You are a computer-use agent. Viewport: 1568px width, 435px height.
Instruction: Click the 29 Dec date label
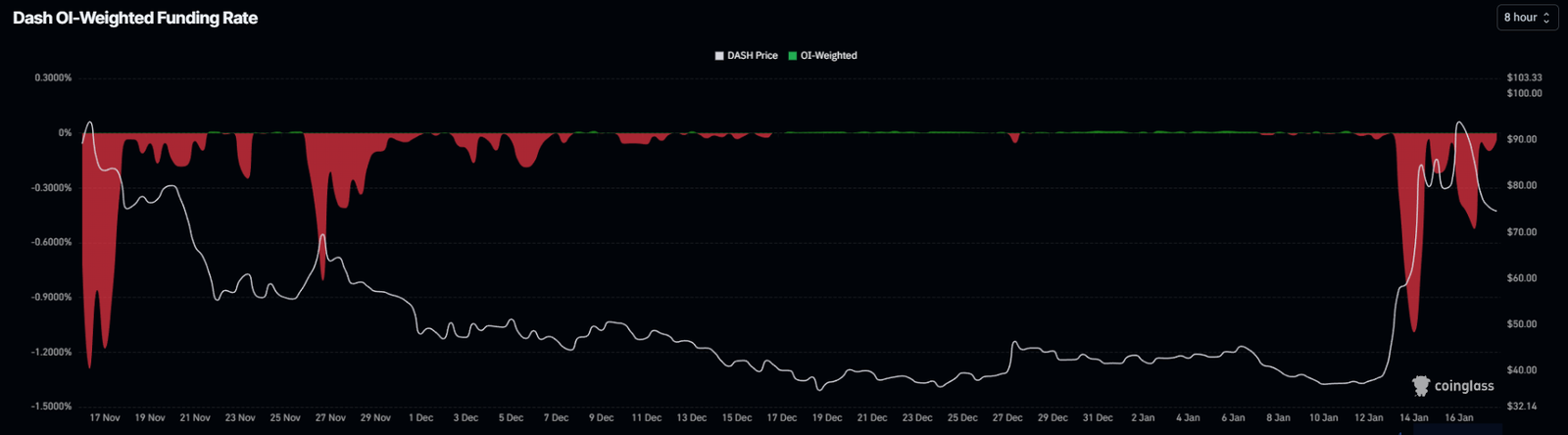coord(1053,417)
